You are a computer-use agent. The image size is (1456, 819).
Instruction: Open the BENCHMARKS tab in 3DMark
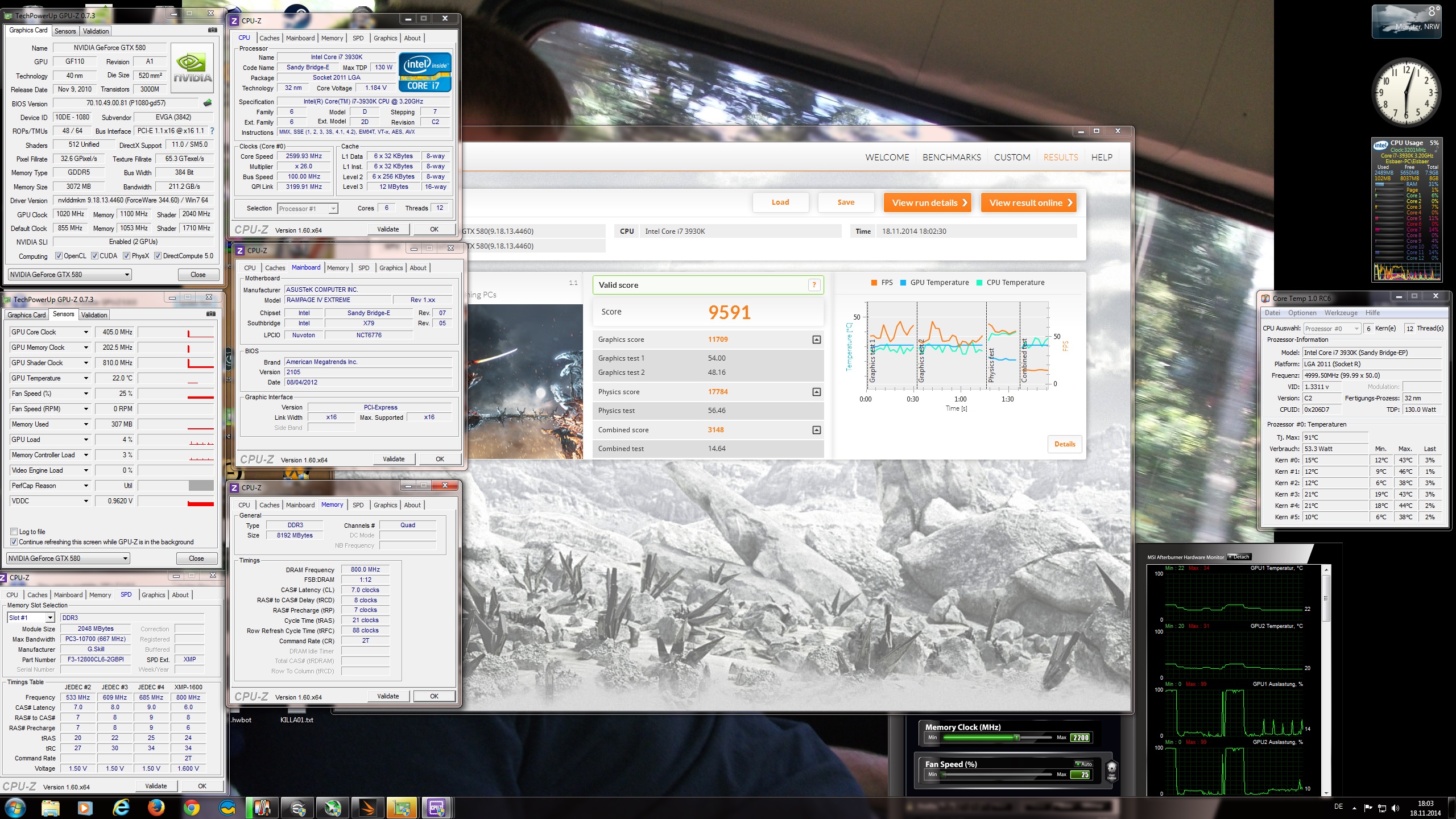tap(952, 158)
